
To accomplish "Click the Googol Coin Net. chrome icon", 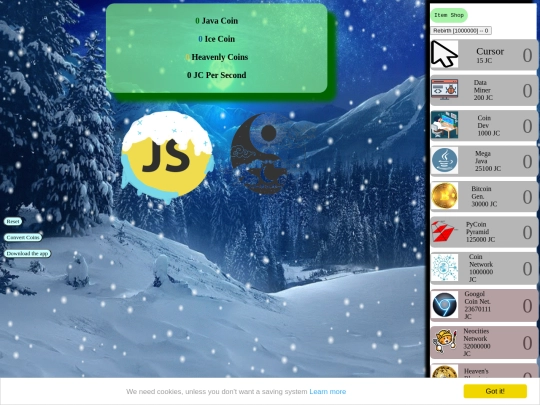I will (445, 304).
